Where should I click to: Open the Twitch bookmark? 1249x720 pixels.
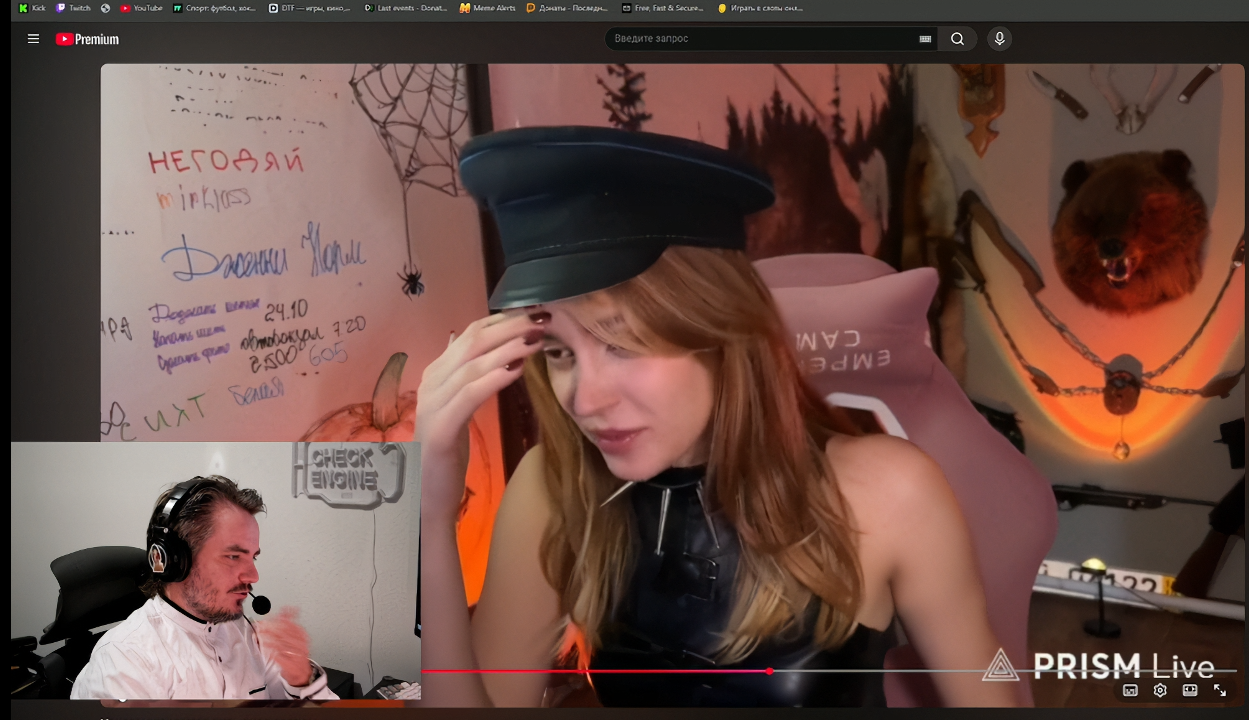pos(73,8)
